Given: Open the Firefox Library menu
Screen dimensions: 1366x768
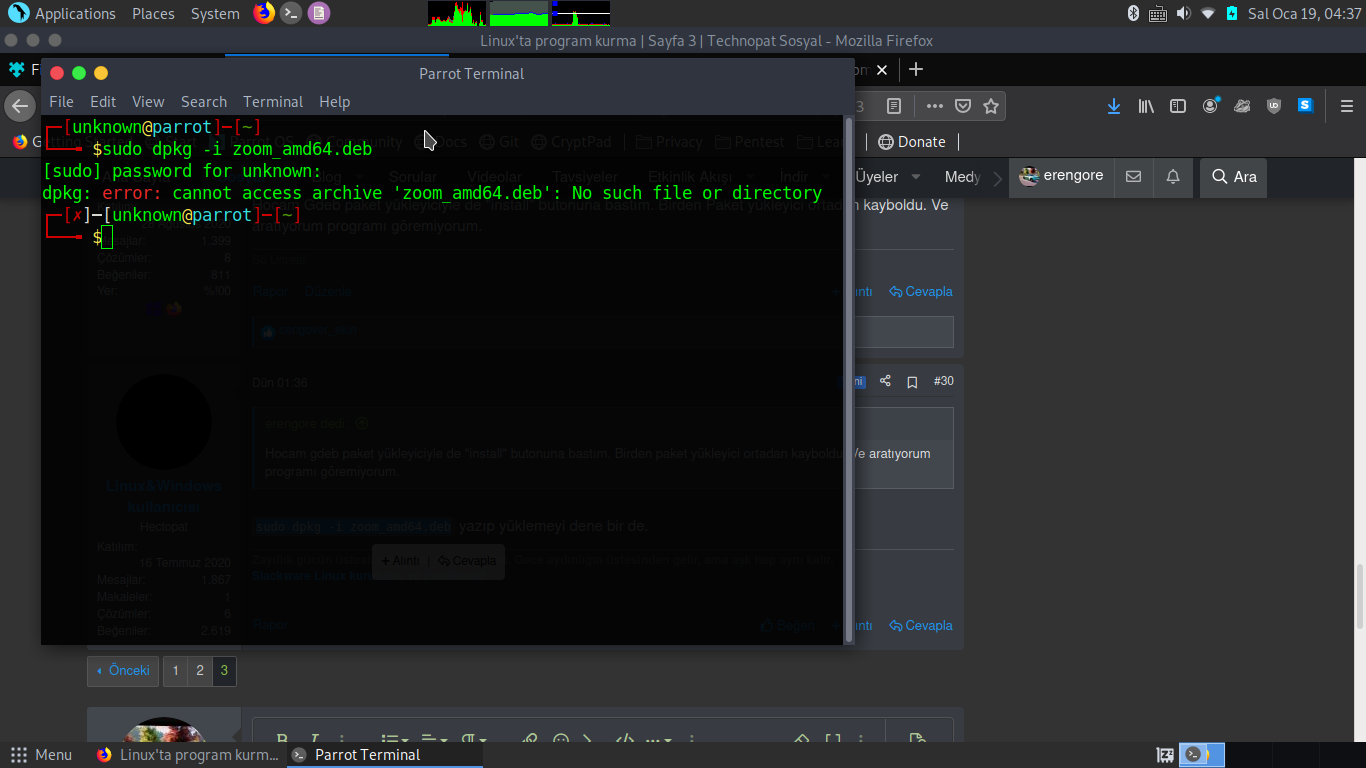Looking at the screenshot, I should pos(1146,106).
